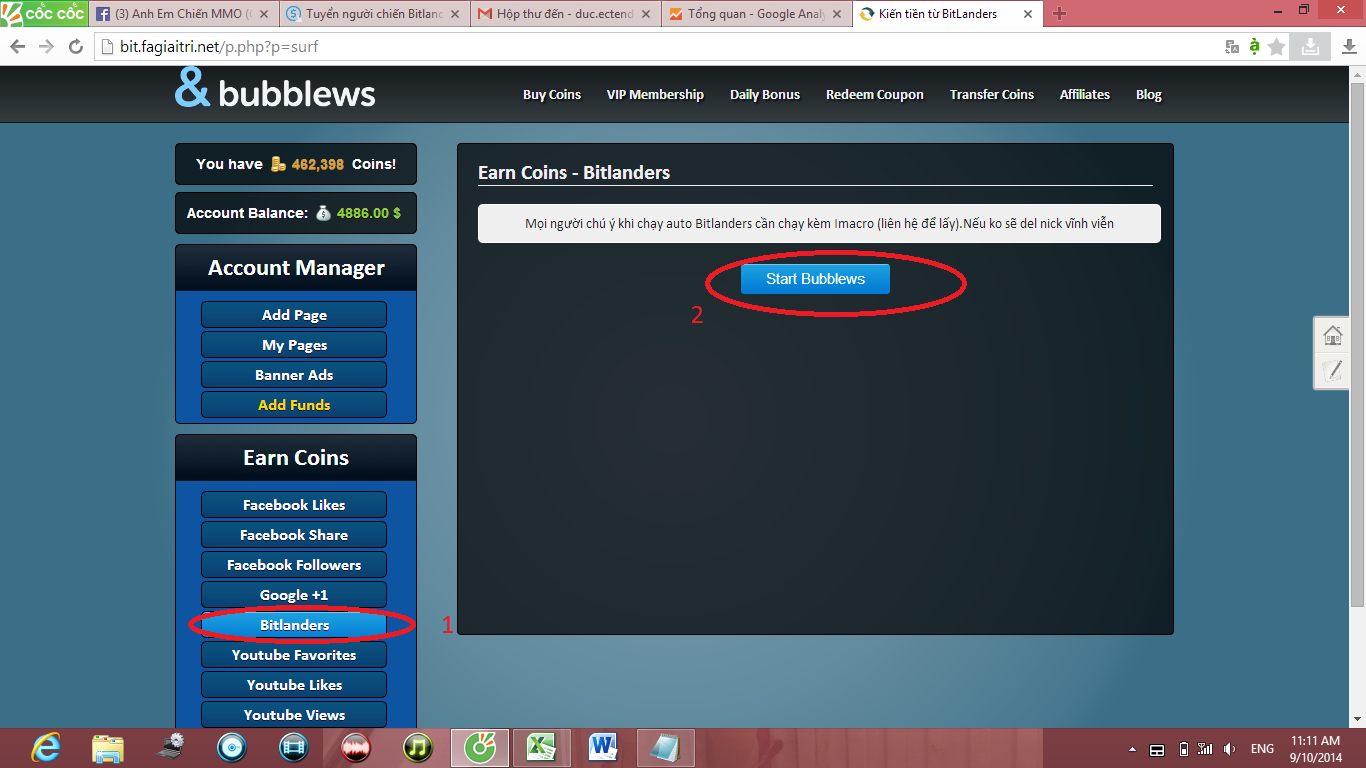Click the highlighted media download button
This screenshot has height=768, width=1366.
(1309, 47)
